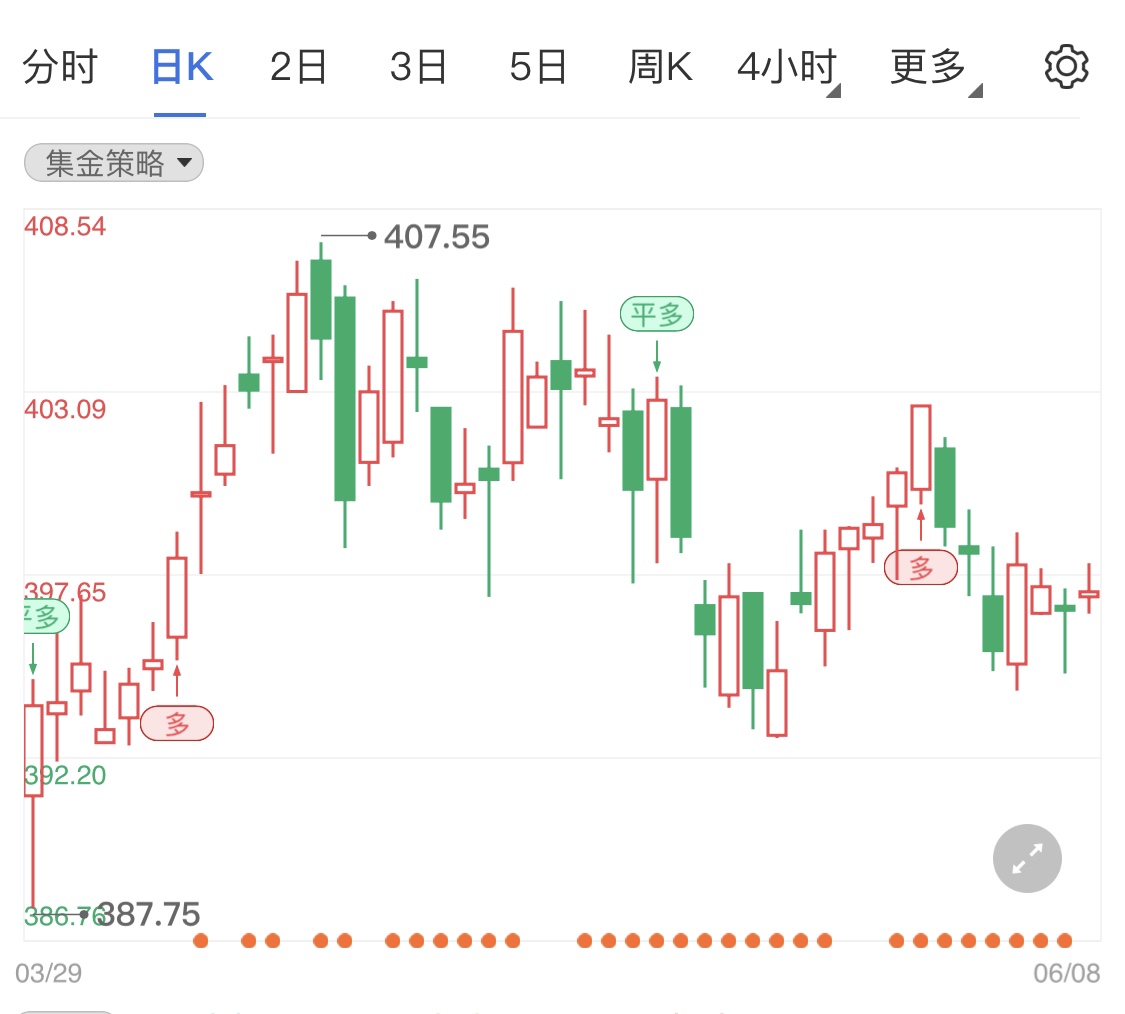Viewport: 1125px width, 1014px height.
Task: Select the green 平多 signal bubble near the peak
Action: pos(657,313)
